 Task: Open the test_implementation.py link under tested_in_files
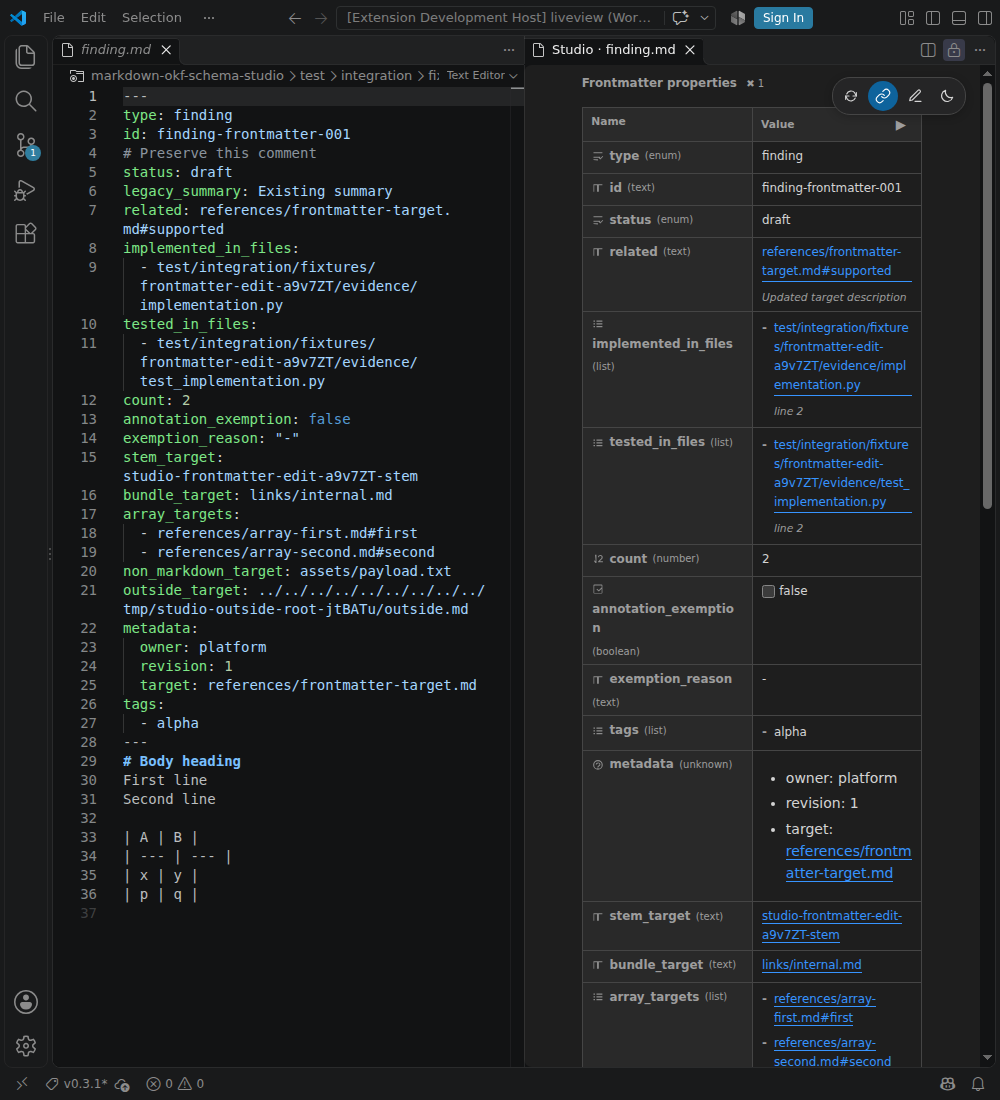coord(841,474)
